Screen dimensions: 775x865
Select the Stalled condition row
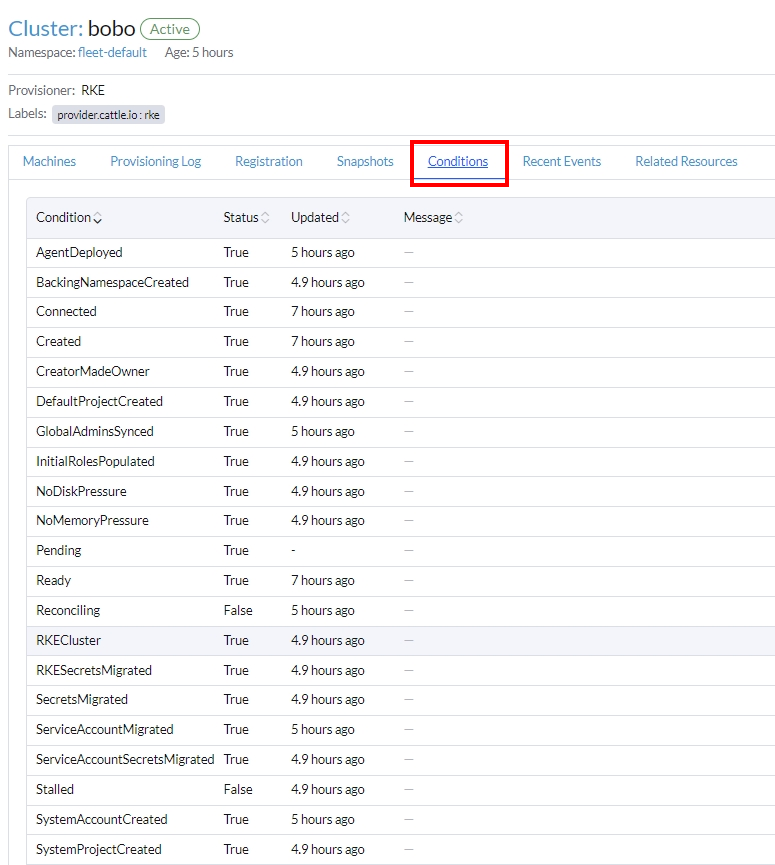(400, 789)
